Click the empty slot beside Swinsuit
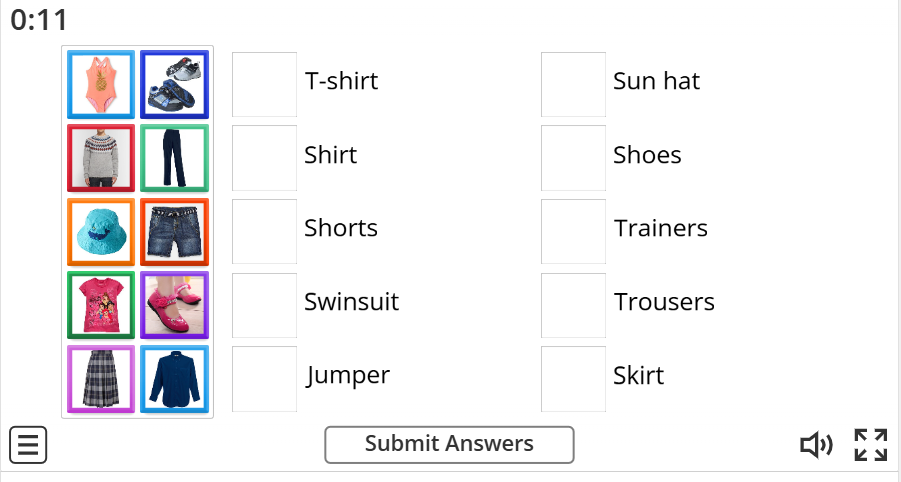Screen dimensions: 901x482 pyautogui.click(x=264, y=306)
